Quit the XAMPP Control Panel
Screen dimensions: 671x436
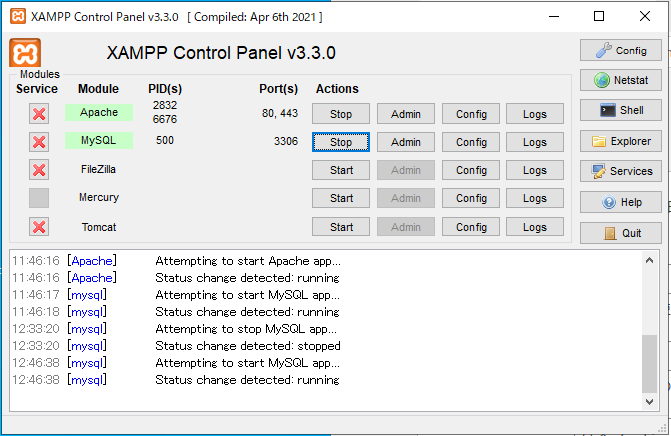click(620, 233)
